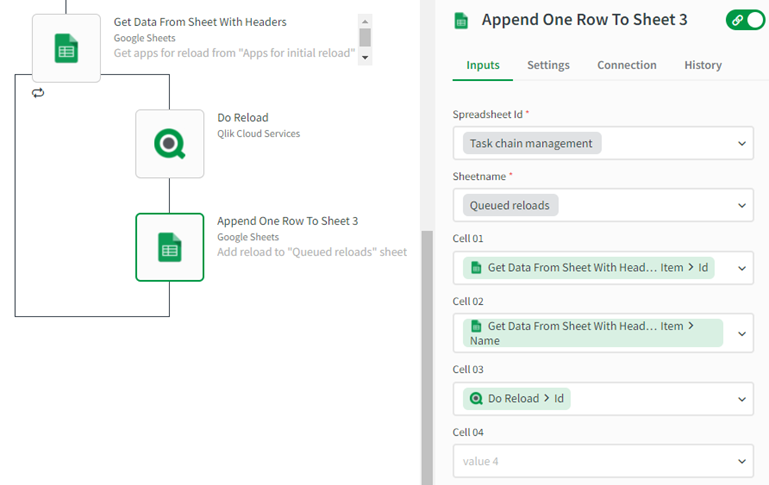Open the Cell 03 dropdown arrow

[x=742, y=399]
